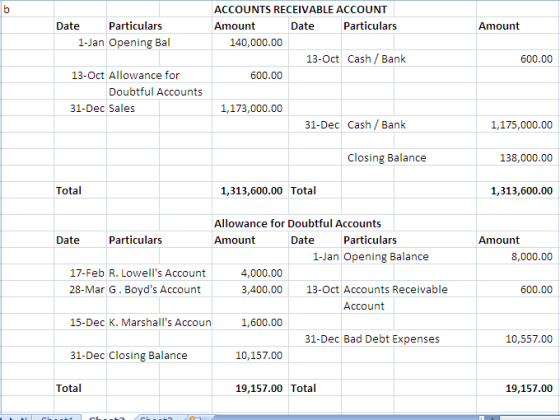The width and height of the screenshot is (560, 420).
Task: Select 13-Oct date beside Accounts Receivable
Action: click(322, 289)
